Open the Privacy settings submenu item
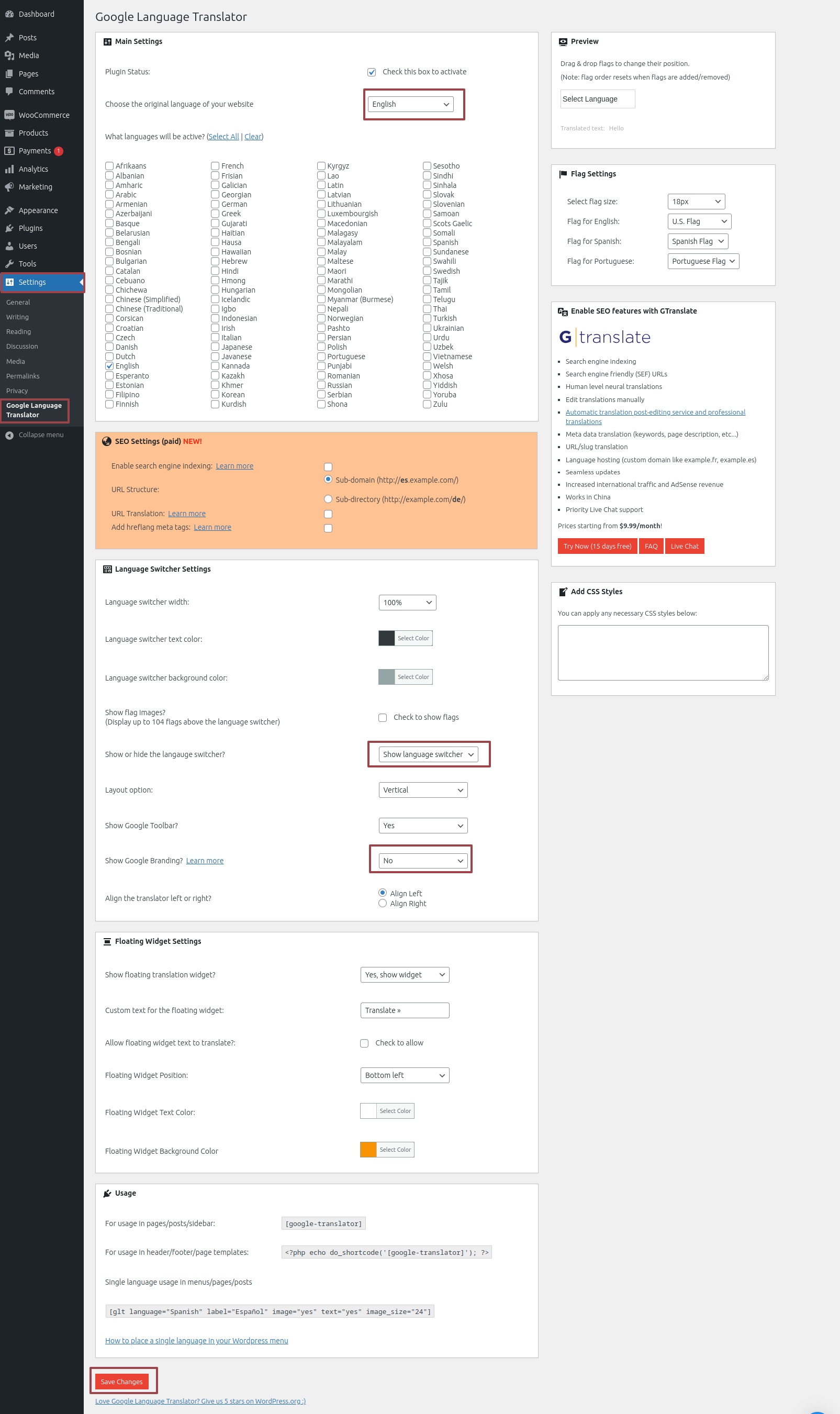The width and height of the screenshot is (840, 1414). [17, 391]
